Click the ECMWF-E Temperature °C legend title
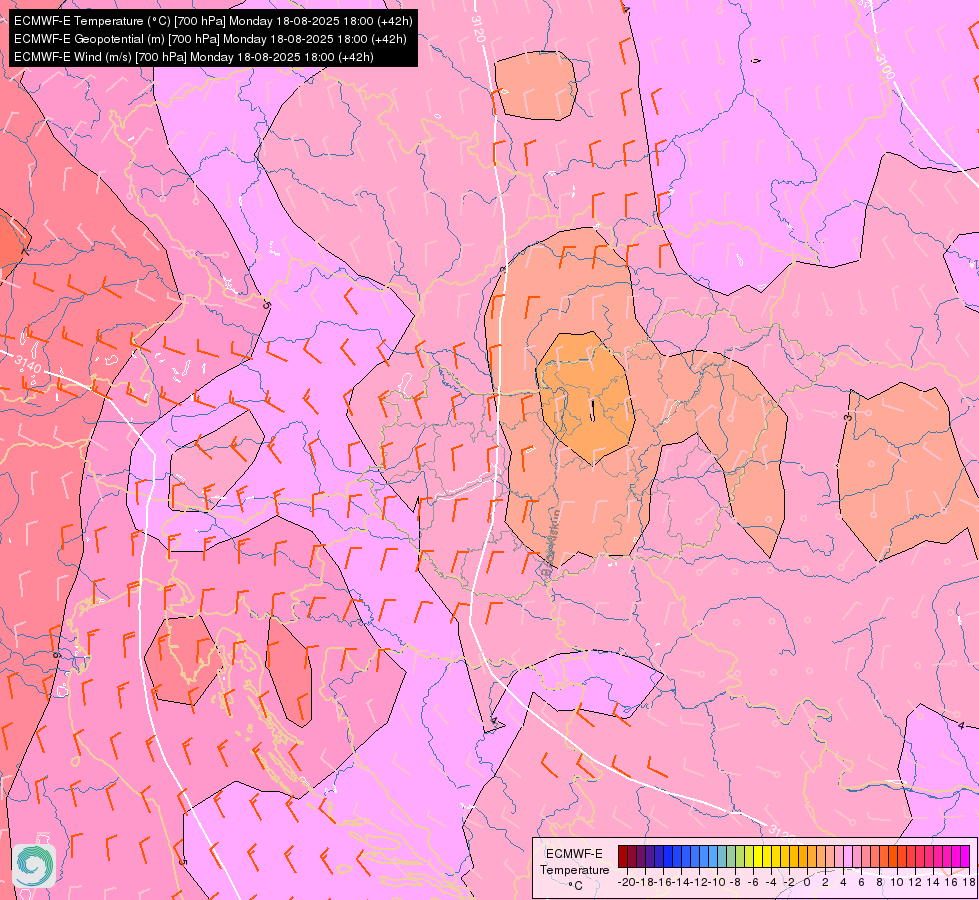979x900 pixels. coord(574,869)
